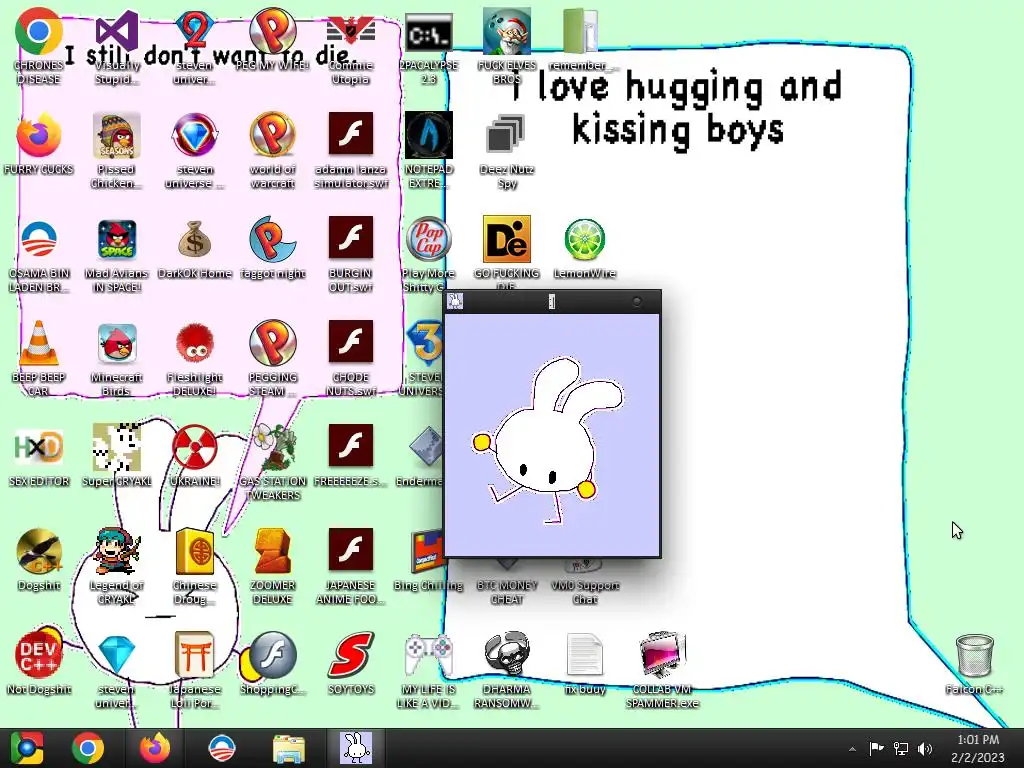Select the Bing Chilling icon
The height and width of the screenshot is (768, 1024).
pyautogui.click(x=427, y=552)
